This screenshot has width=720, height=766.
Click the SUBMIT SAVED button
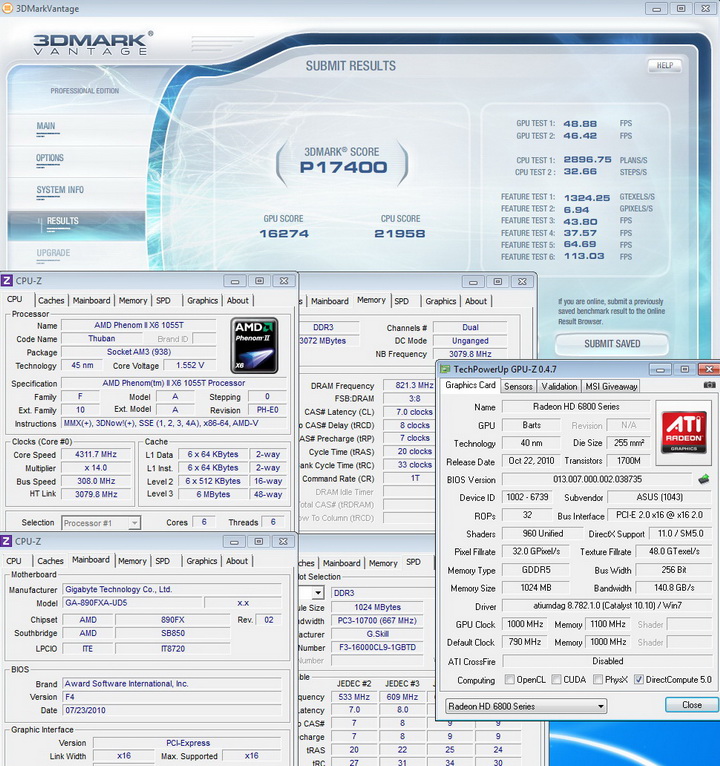pyautogui.click(x=612, y=343)
